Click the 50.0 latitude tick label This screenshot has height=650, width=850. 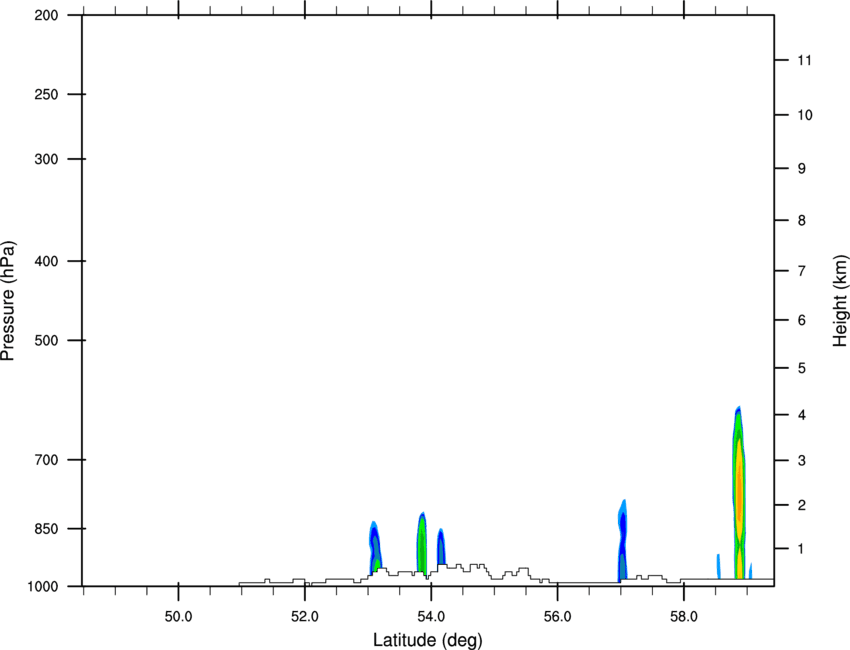pos(178,616)
